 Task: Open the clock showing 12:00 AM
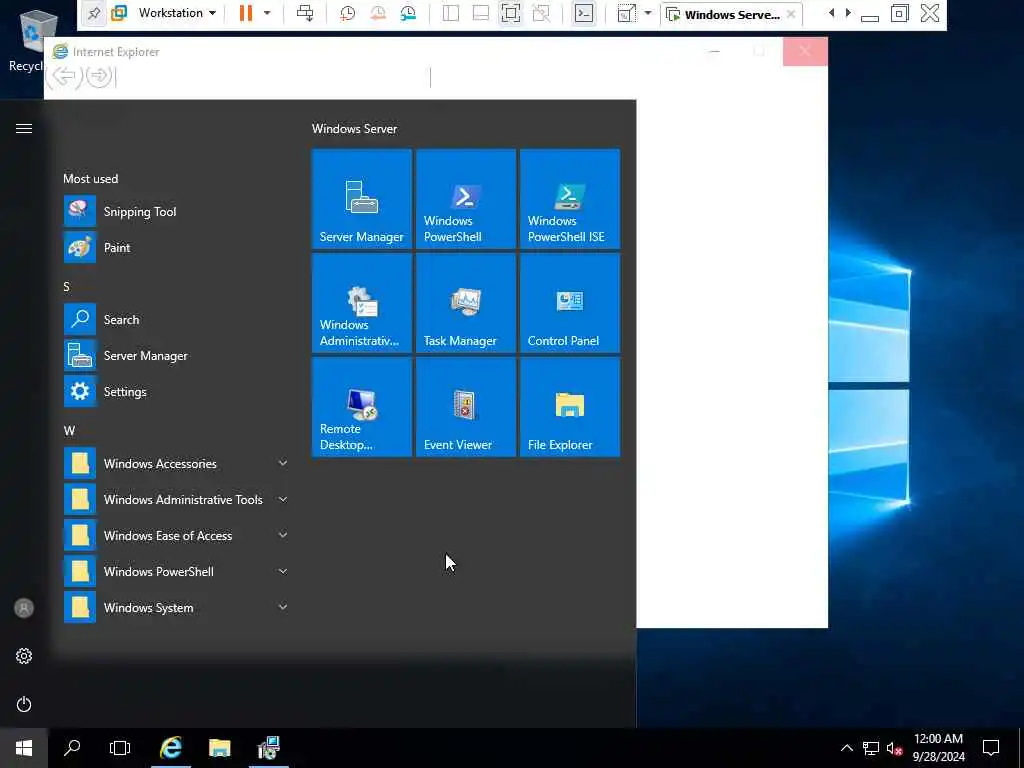coord(938,748)
